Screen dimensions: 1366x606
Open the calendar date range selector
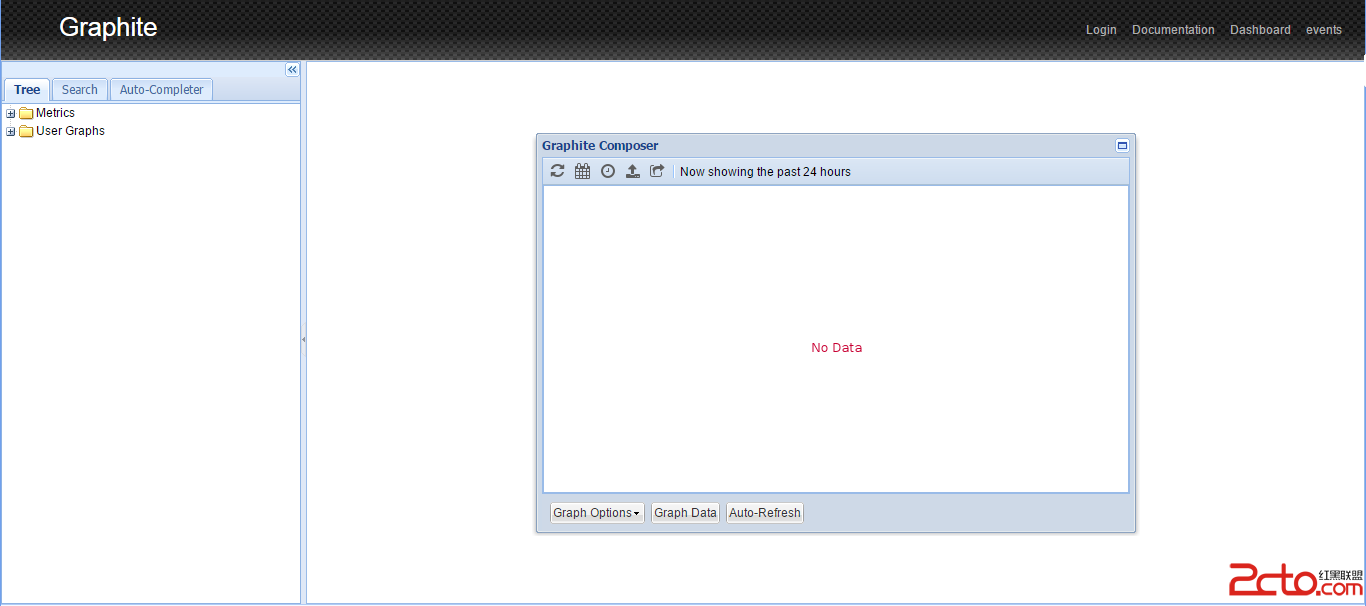click(582, 171)
